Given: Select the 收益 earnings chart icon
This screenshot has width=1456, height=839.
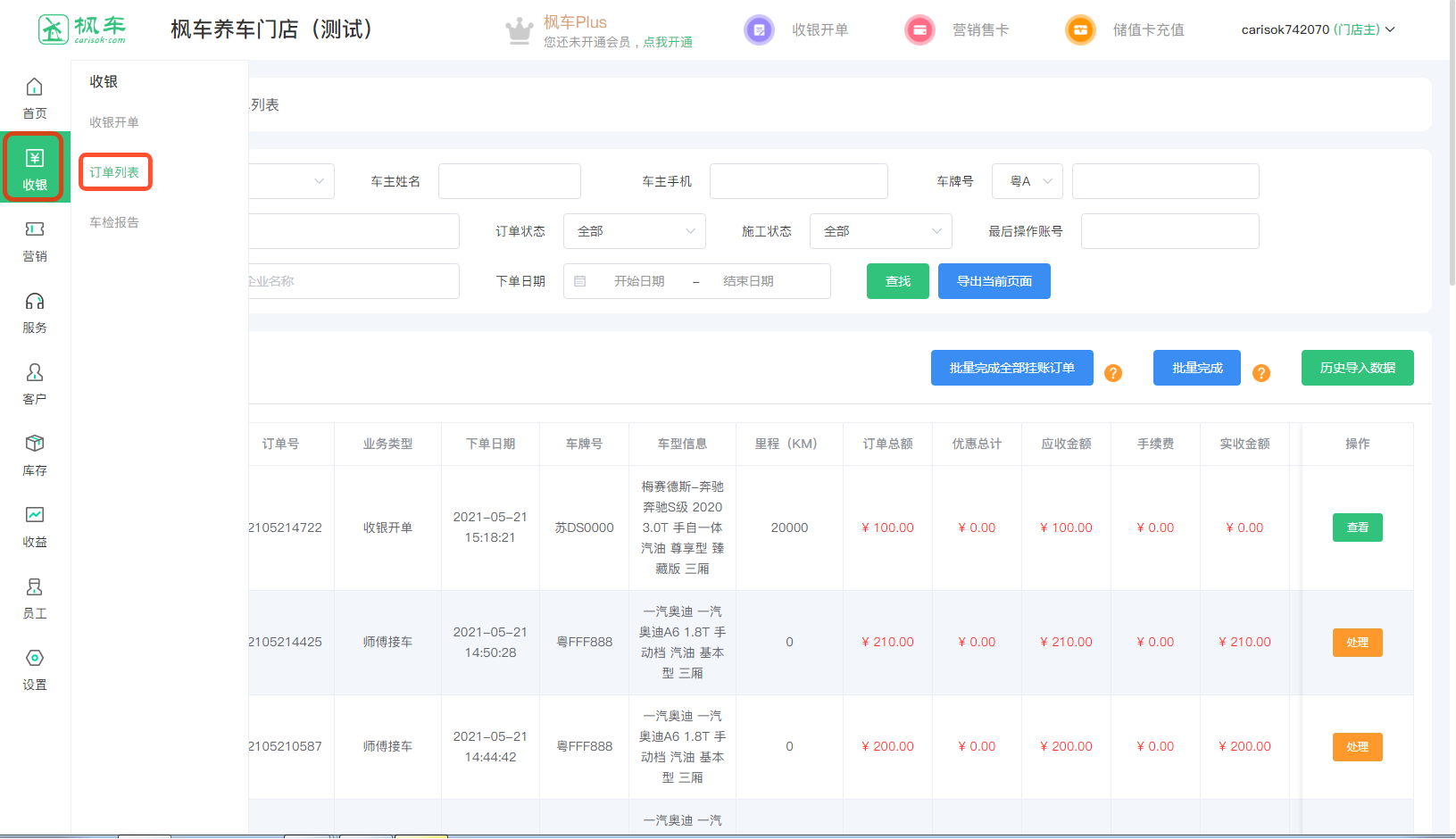Looking at the screenshot, I should pyautogui.click(x=34, y=517).
